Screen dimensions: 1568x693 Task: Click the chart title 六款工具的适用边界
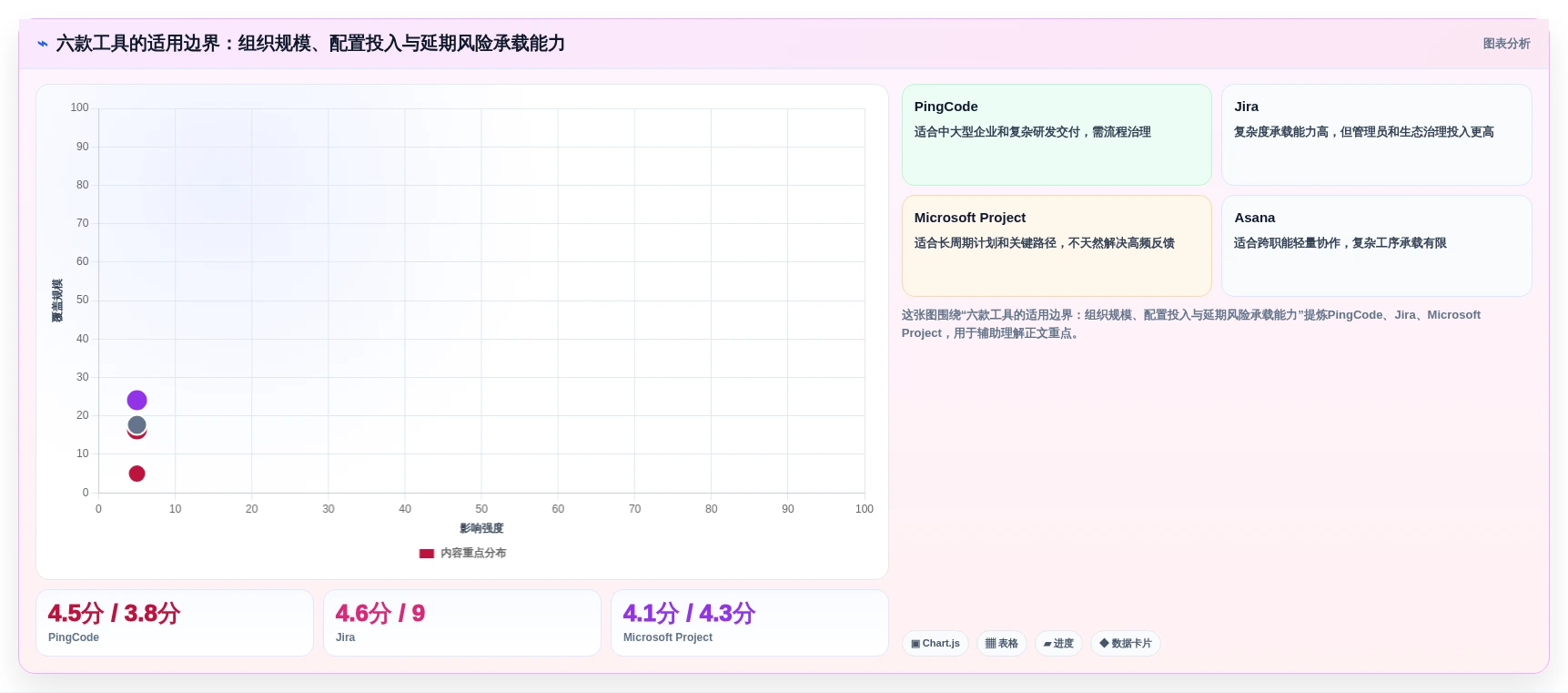[x=310, y=44]
